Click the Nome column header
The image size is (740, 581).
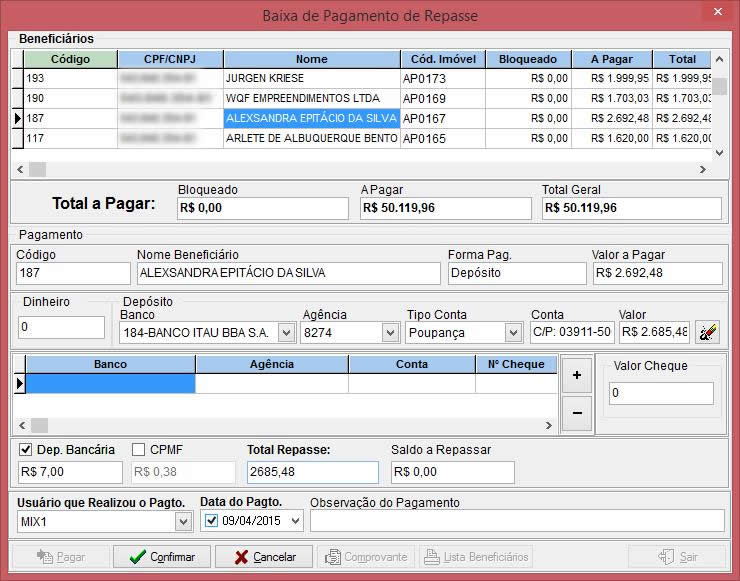click(311, 59)
